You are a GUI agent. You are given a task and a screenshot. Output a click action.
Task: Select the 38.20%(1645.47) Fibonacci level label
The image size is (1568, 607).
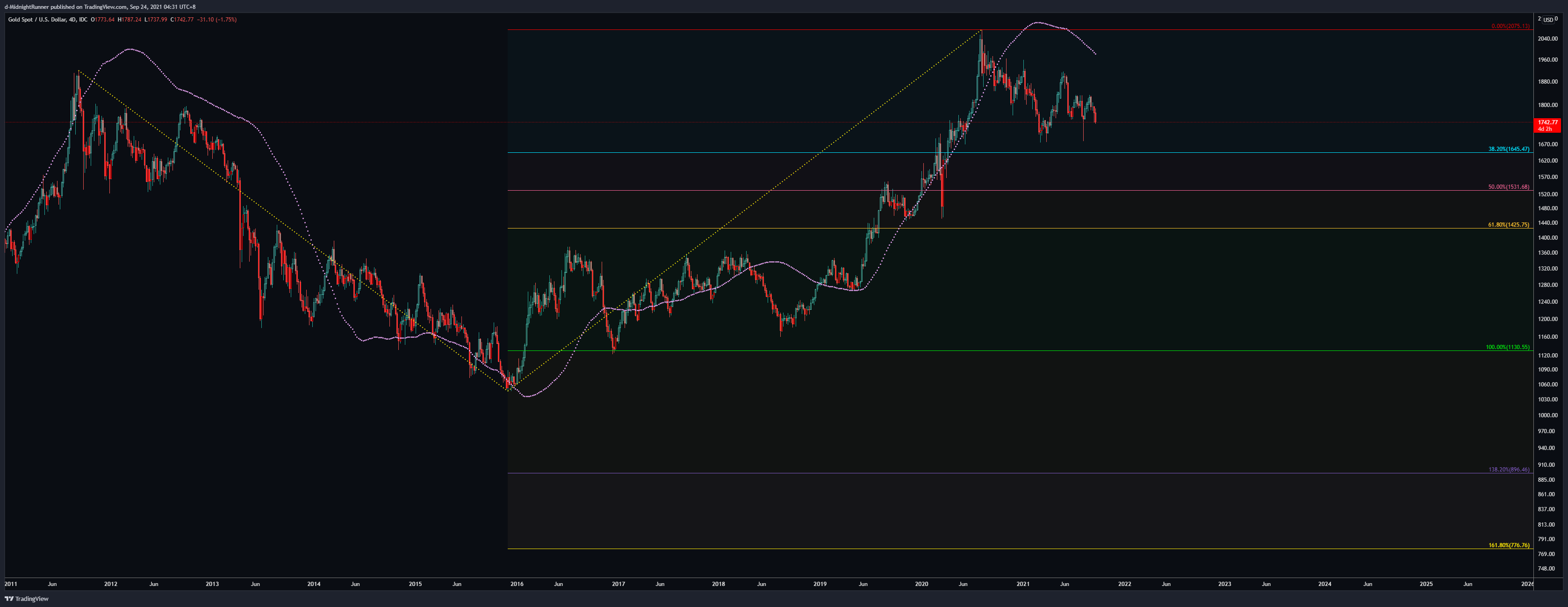[1508, 149]
